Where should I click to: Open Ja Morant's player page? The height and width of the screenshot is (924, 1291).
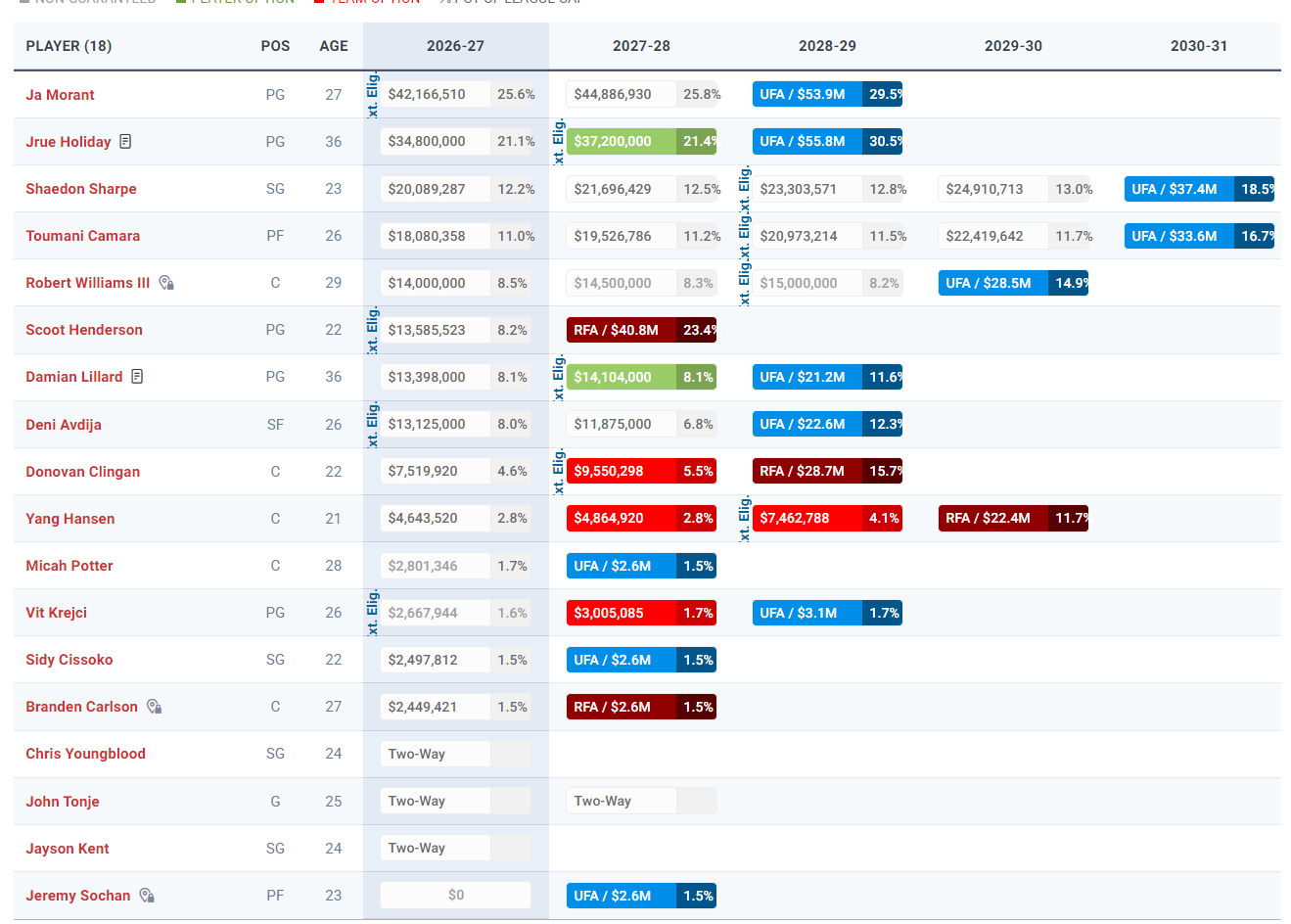60,95
